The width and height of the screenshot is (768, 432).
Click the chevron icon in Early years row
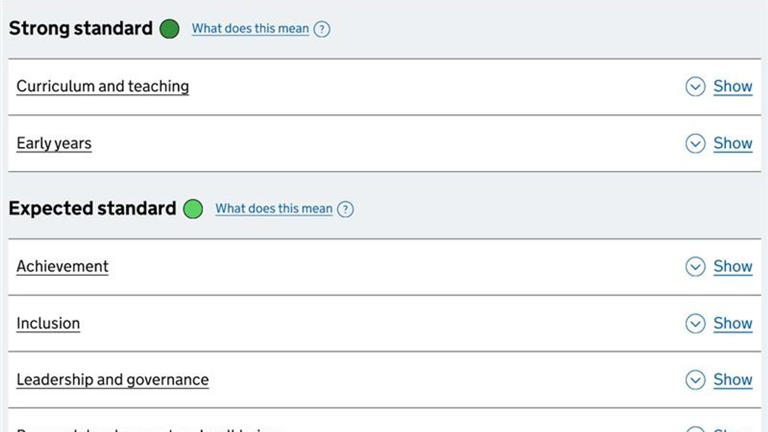(x=695, y=144)
